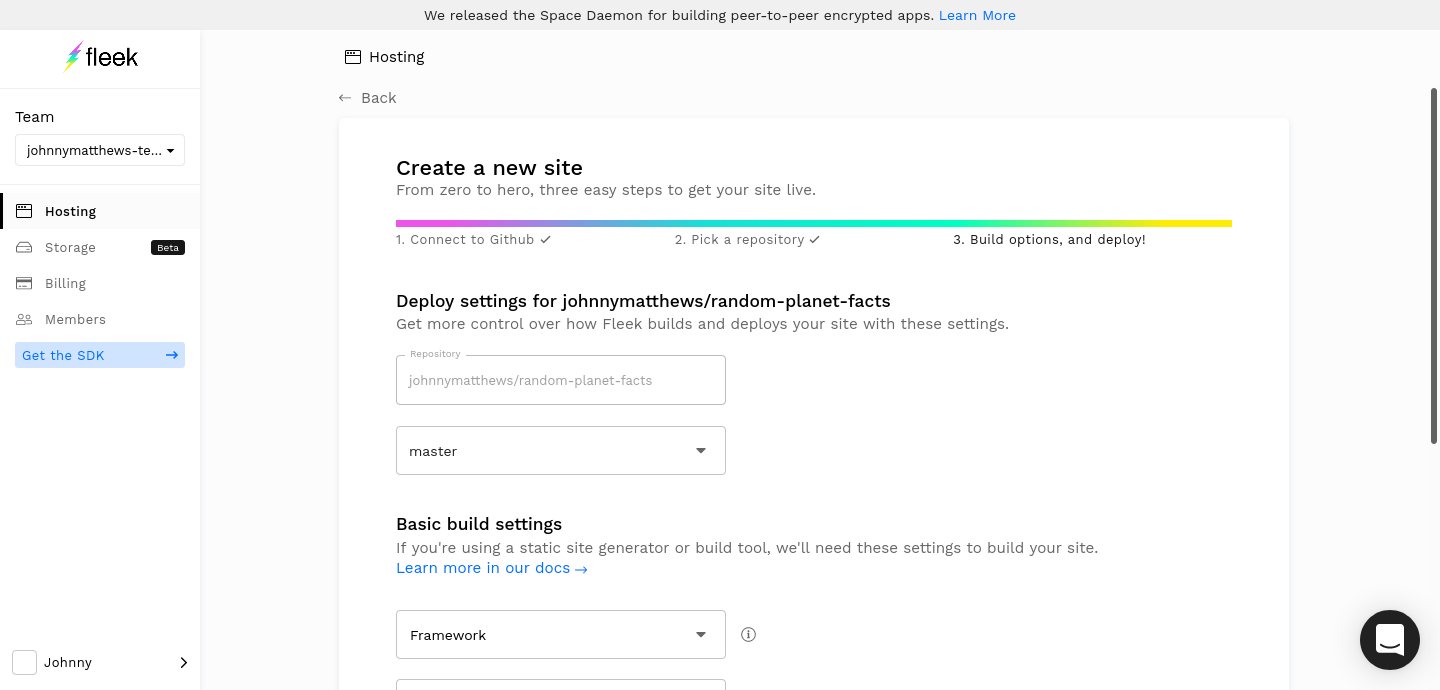Click the Hosting icon in sidebar

pyautogui.click(x=24, y=211)
